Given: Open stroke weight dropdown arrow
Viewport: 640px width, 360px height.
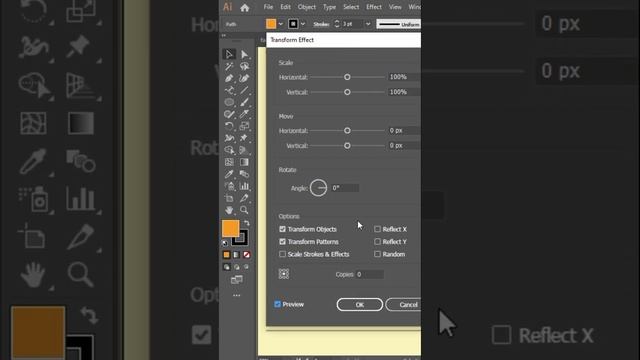Looking at the screenshot, I should tap(368, 24).
